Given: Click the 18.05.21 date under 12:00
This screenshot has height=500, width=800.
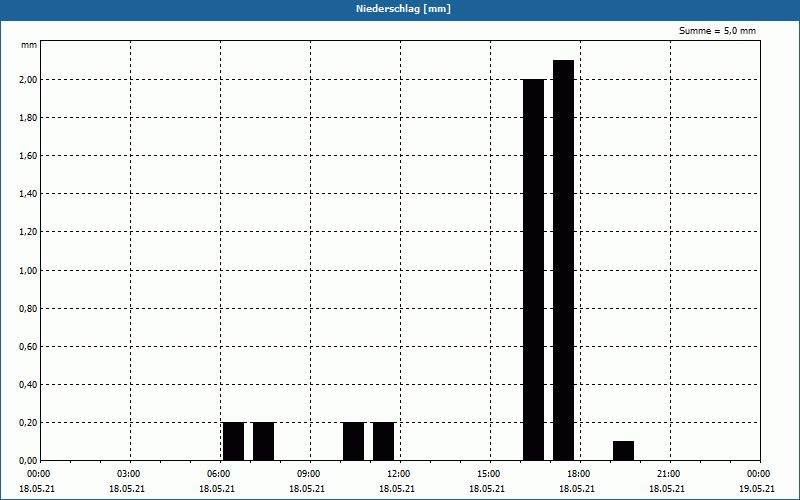Looking at the screenshot, I should click(x=396, y=489).
